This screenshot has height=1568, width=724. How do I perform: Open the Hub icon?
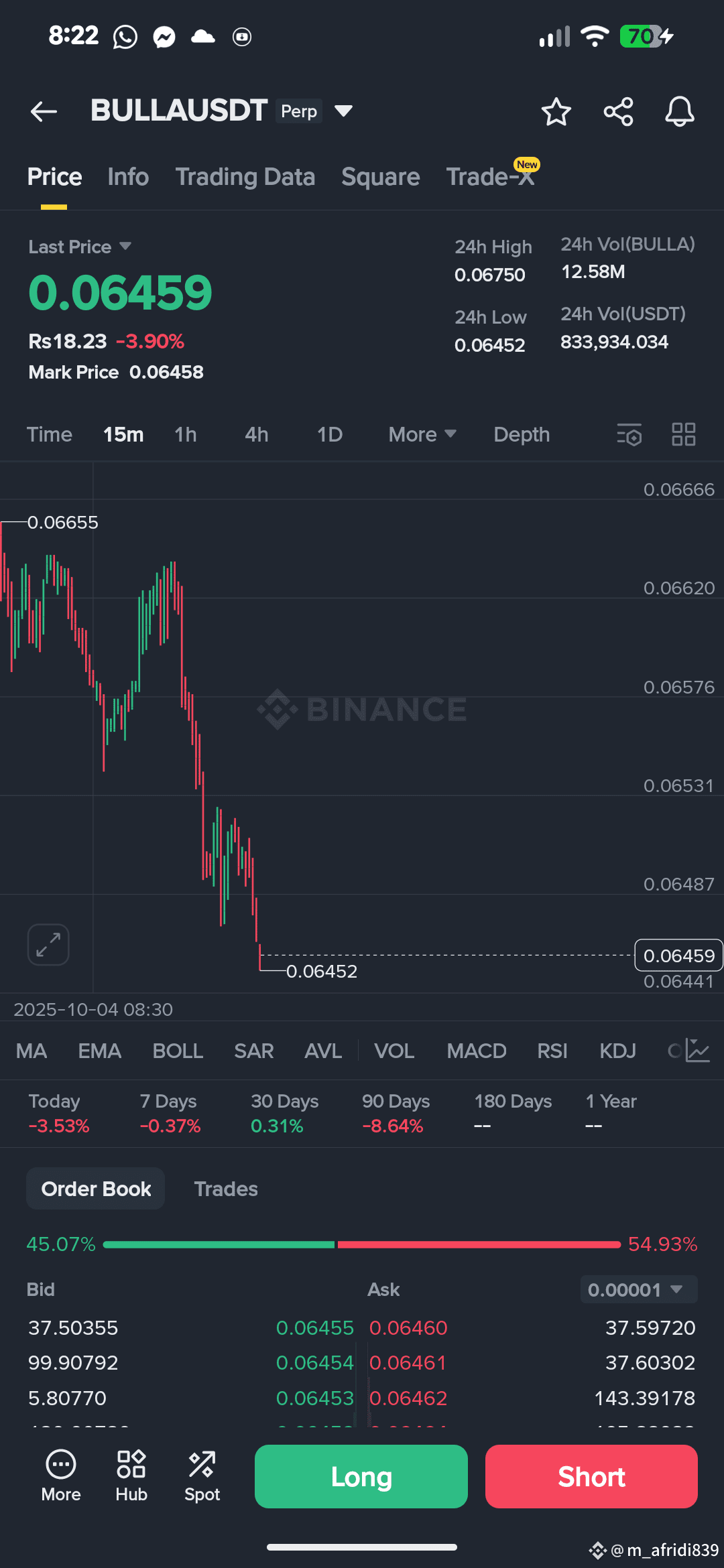coord(131,1476)
